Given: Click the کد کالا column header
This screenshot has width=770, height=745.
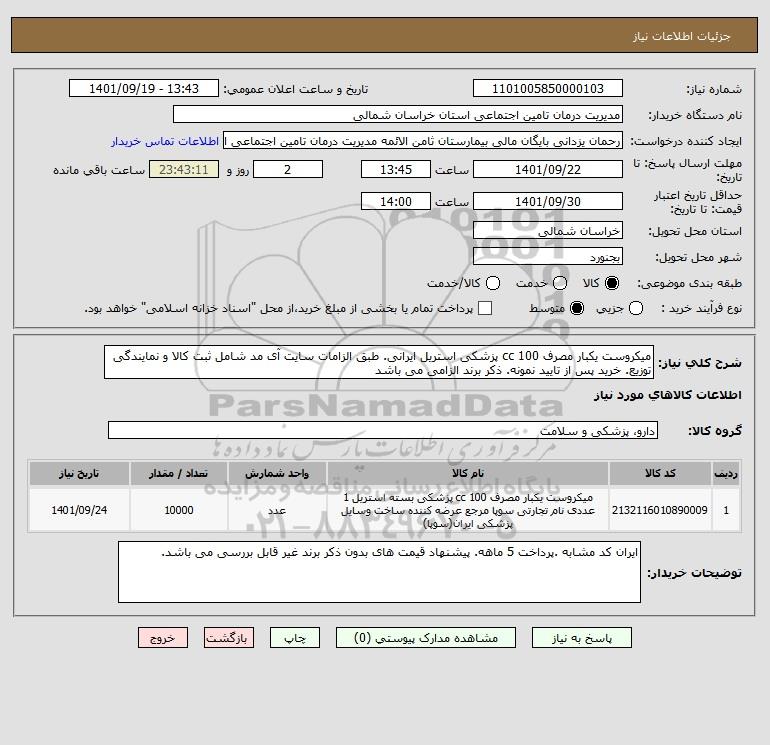Looking at the screenshot, I should pyautogui.click(x=660, y=473).
